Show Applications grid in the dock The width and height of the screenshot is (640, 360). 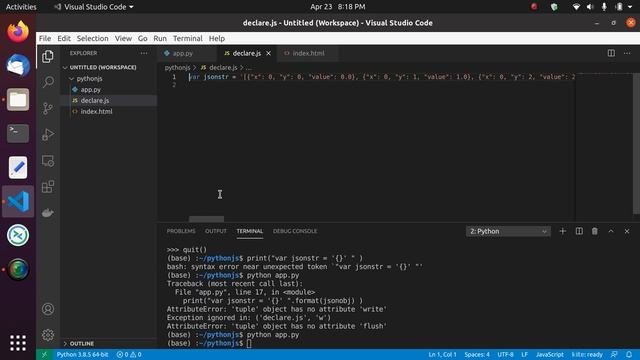click(18, 343)
